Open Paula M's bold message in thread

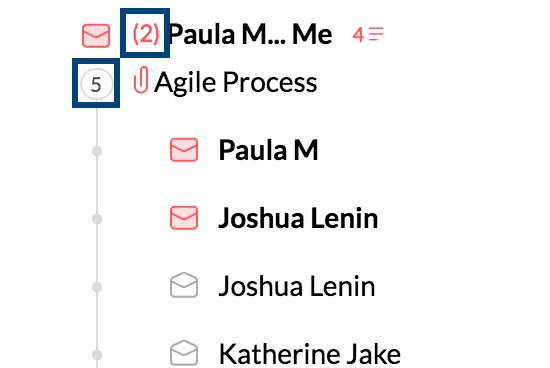(x=268, y=150)
